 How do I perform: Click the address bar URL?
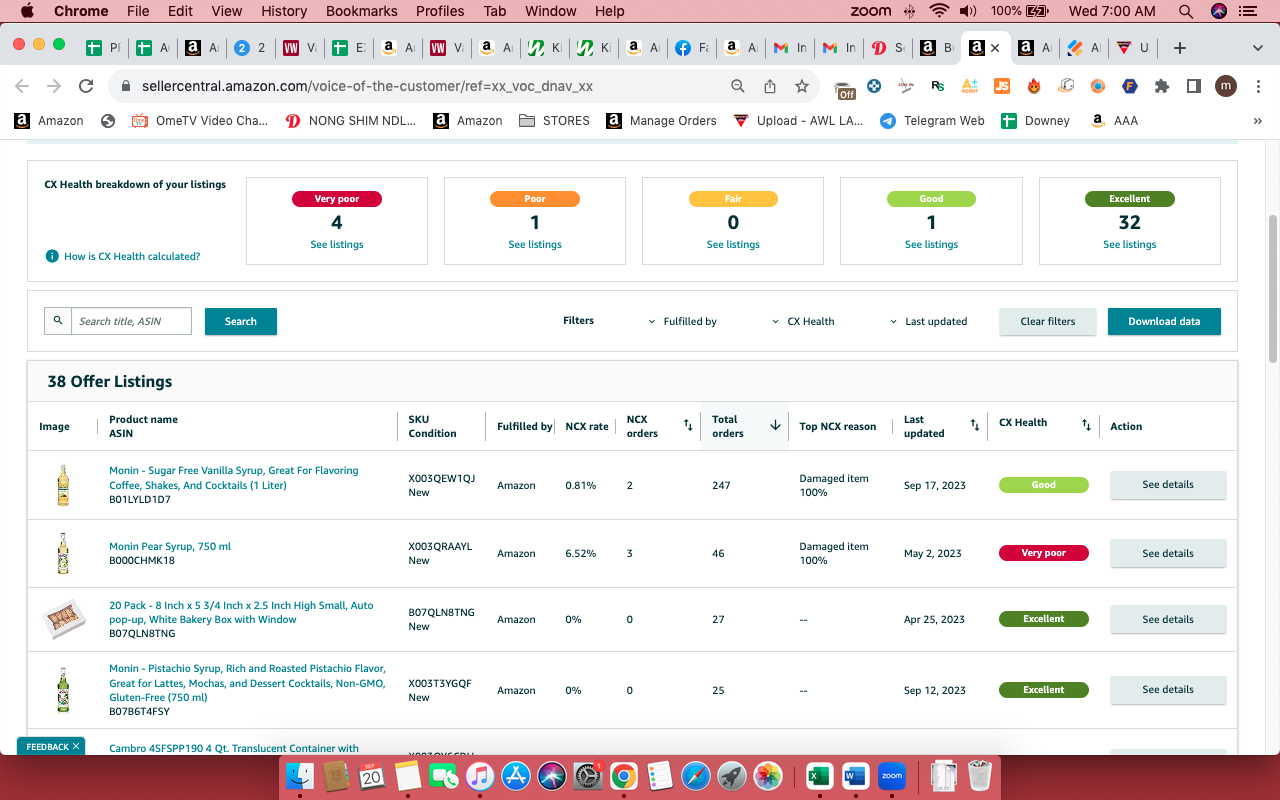367,86
